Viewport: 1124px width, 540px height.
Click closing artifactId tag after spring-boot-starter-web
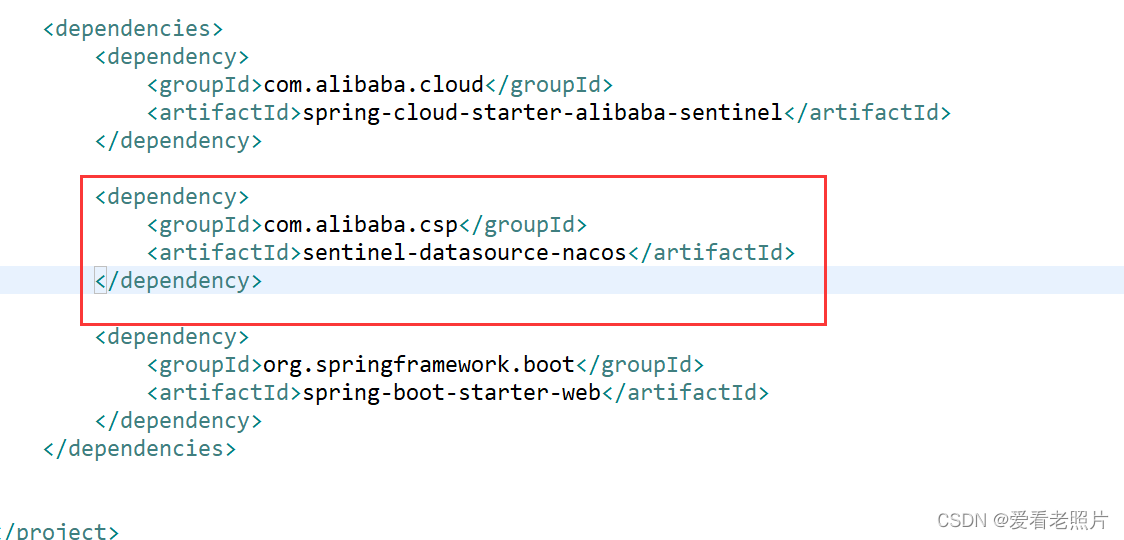point(685,393)
